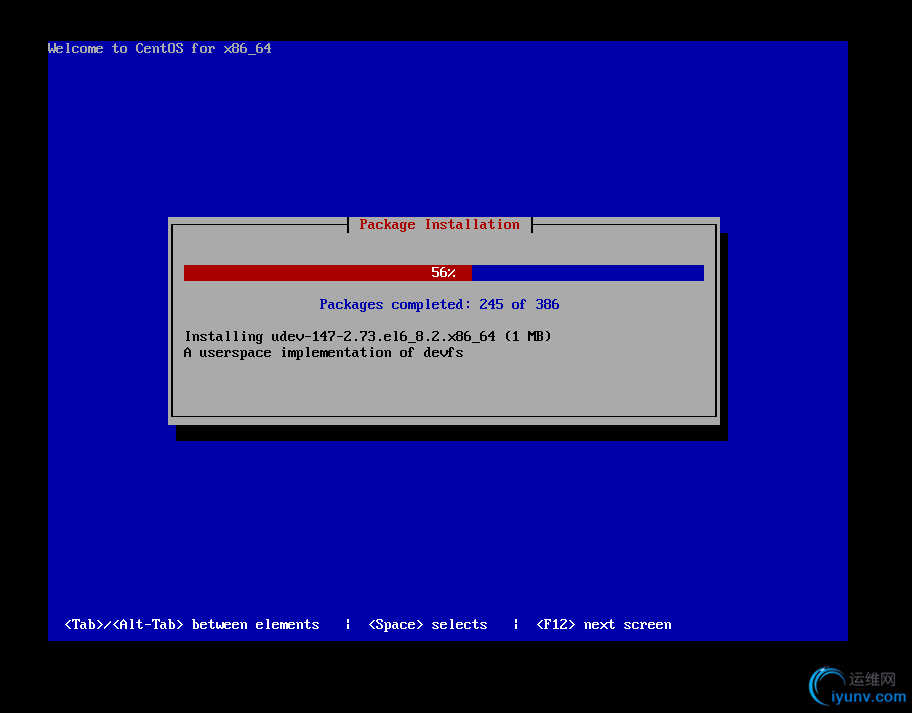
Task: Click the '<F12> next screen' hint
Action: pyautogui.click(x=604, y=625)
